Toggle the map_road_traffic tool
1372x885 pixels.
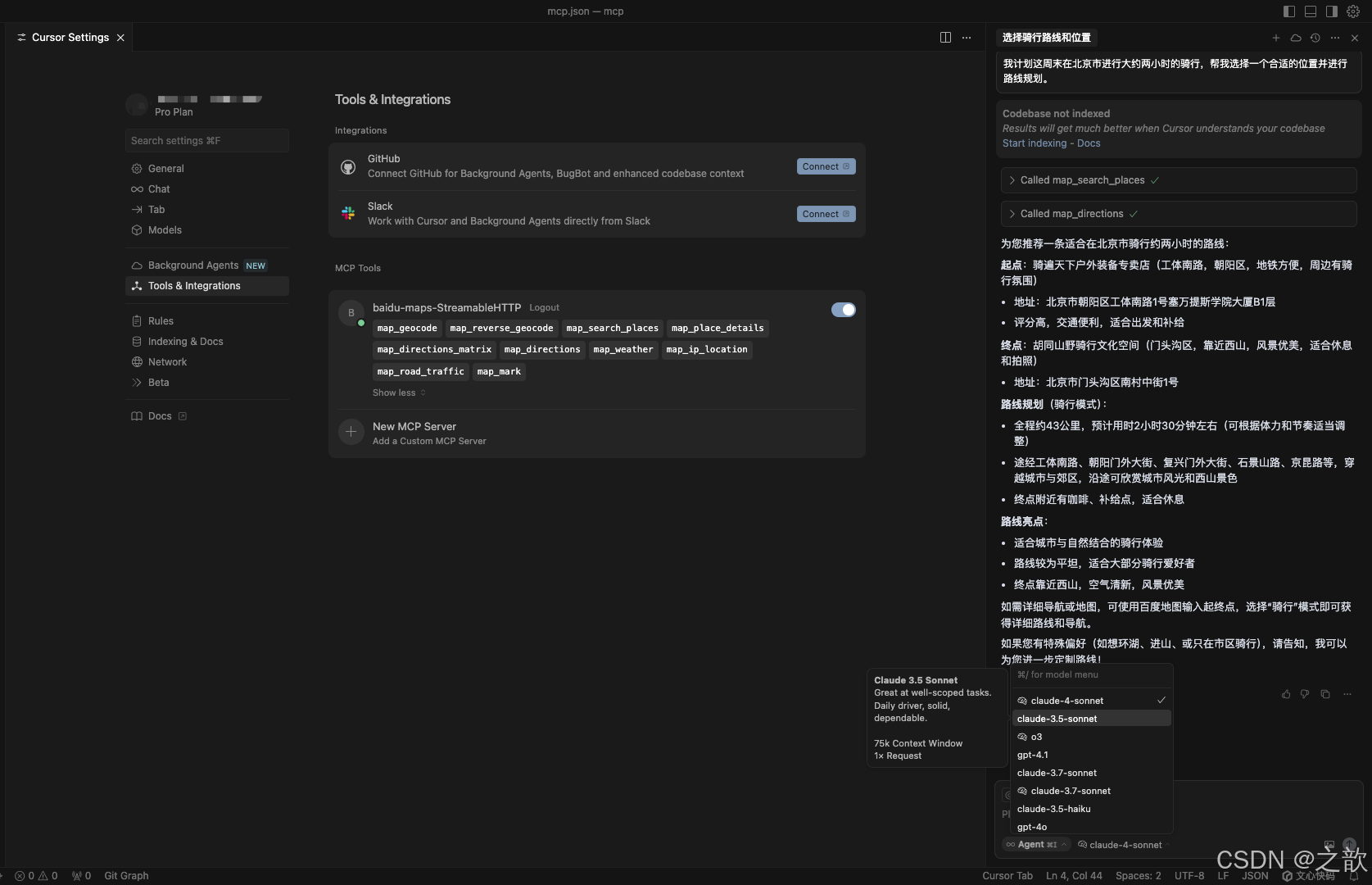[420, 372]
